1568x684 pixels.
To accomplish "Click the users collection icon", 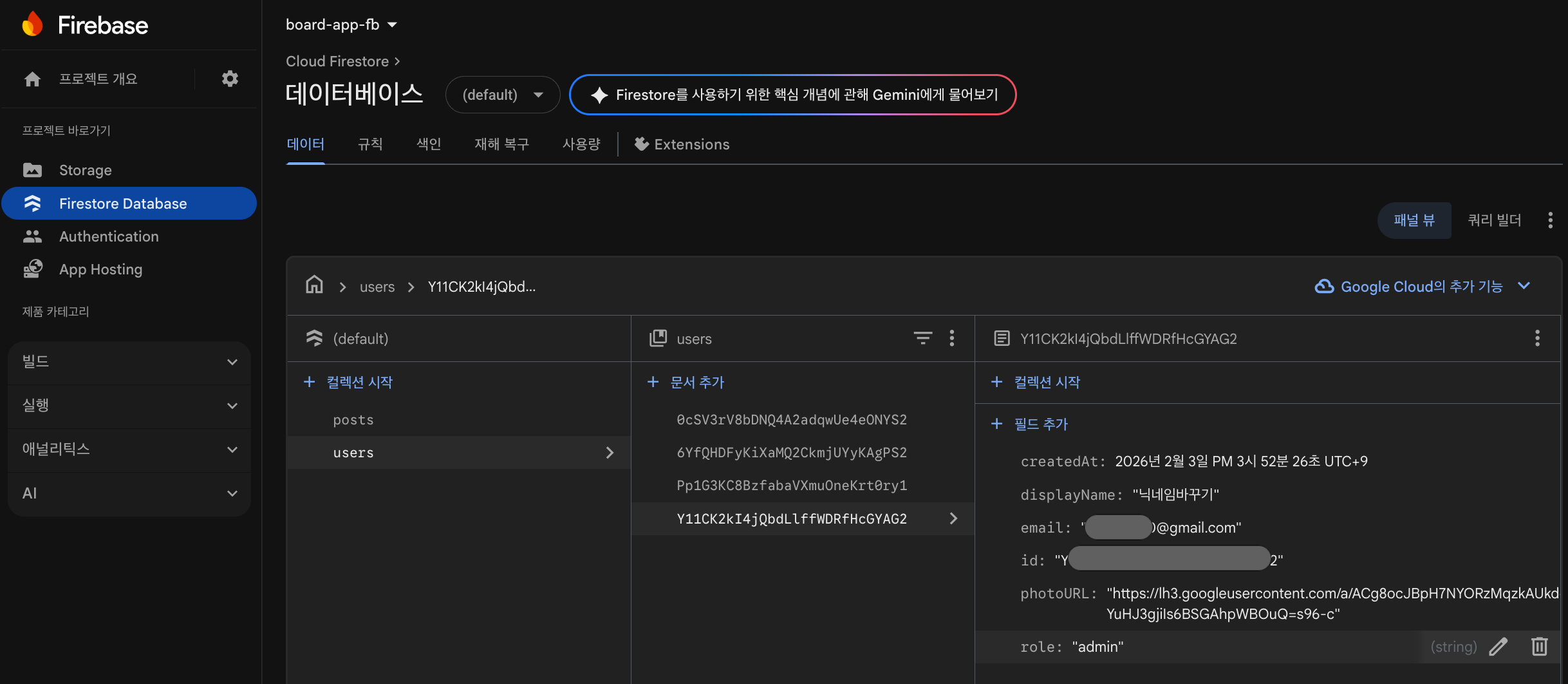I will (x=658, y=338).
